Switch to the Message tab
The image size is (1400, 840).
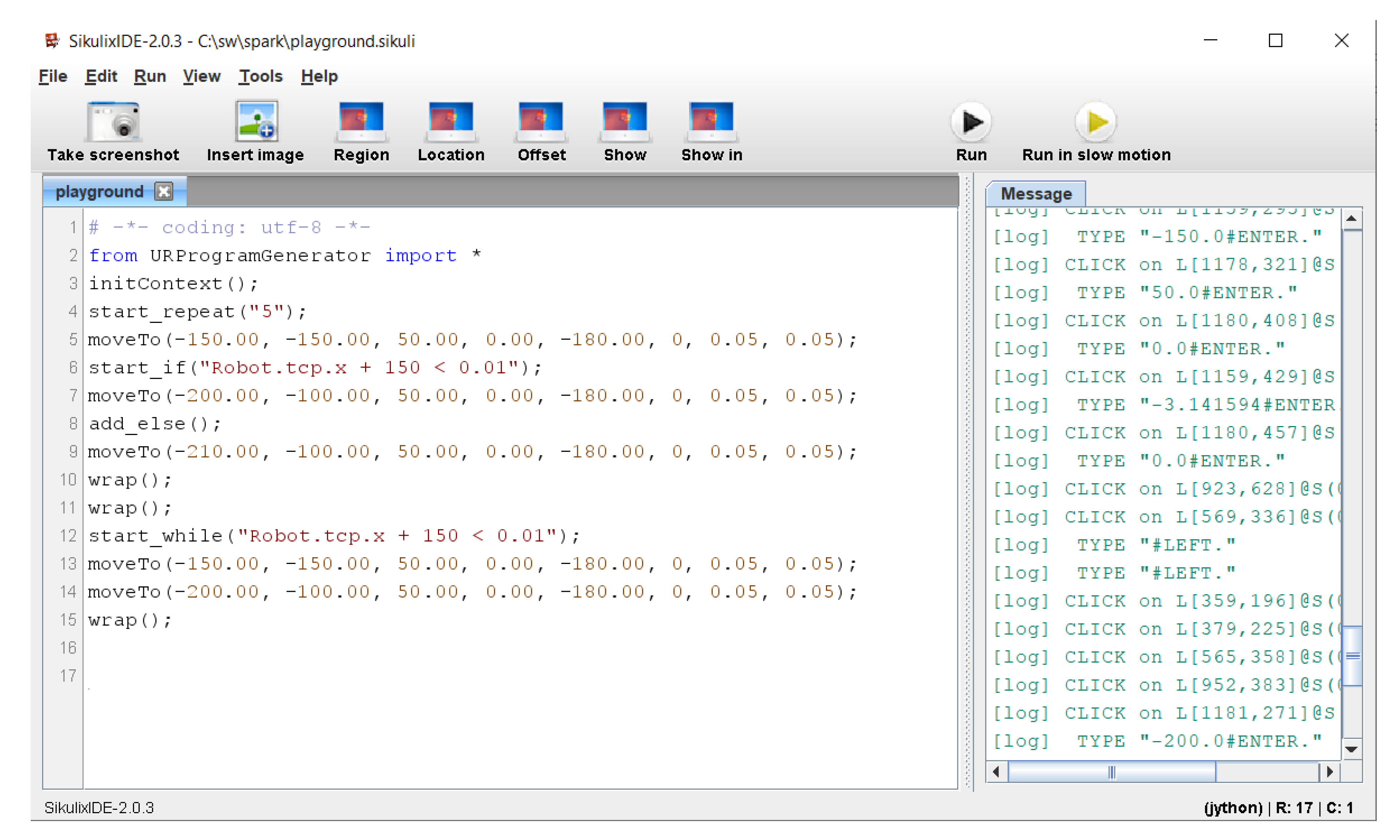(1036, 194)
